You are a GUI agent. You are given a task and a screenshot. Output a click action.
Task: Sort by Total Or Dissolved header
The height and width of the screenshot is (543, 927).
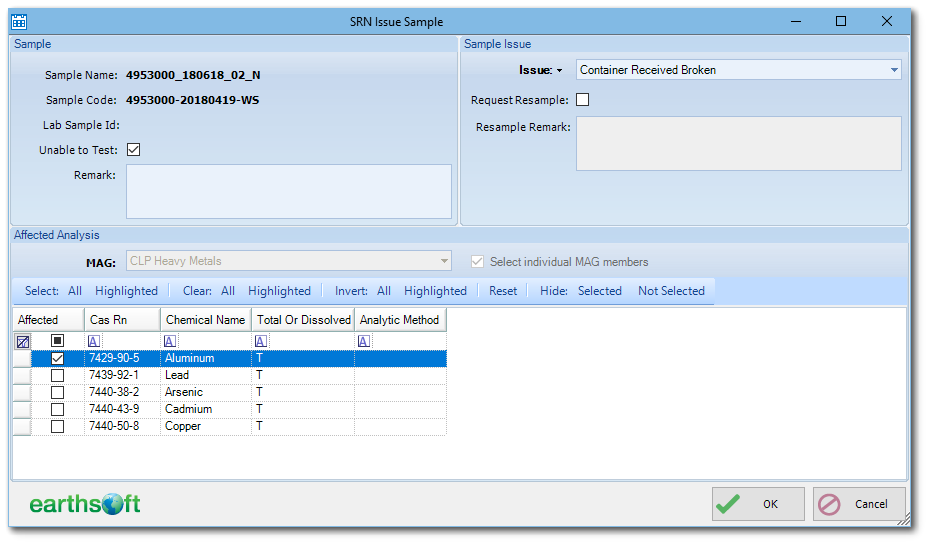303,319
